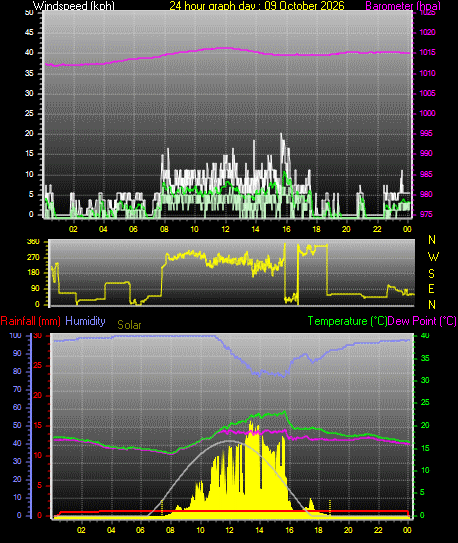Click hour label 12 under windspeed graph

(x=225, y=229)
